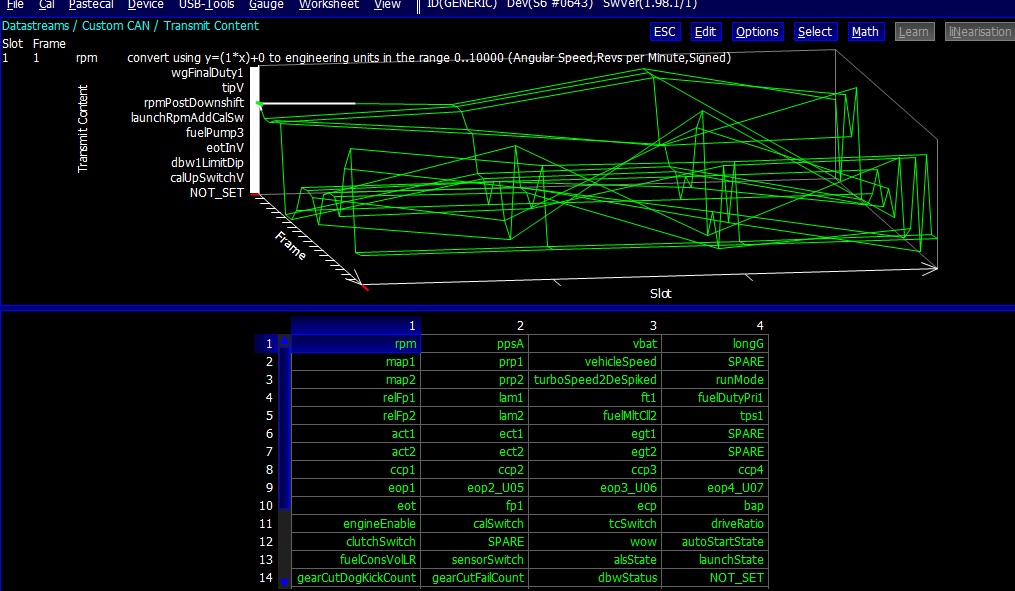Open the Math button menu

[x=865, y=32]
